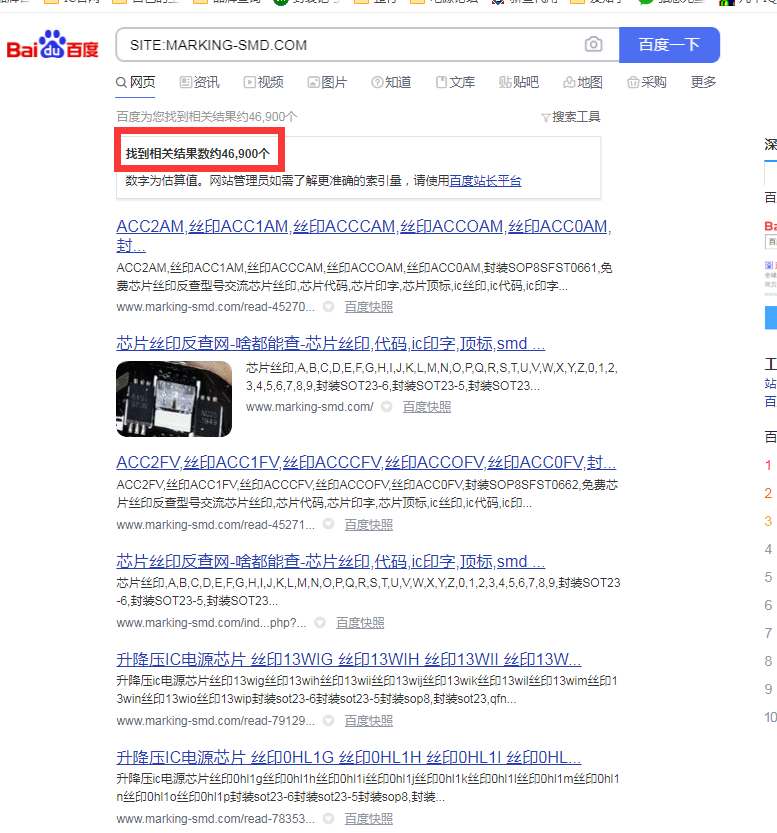Open result titled 升降压IC电源芯片 丝印0HL1G
The image size is (777, 833).
tap(349, 758)
